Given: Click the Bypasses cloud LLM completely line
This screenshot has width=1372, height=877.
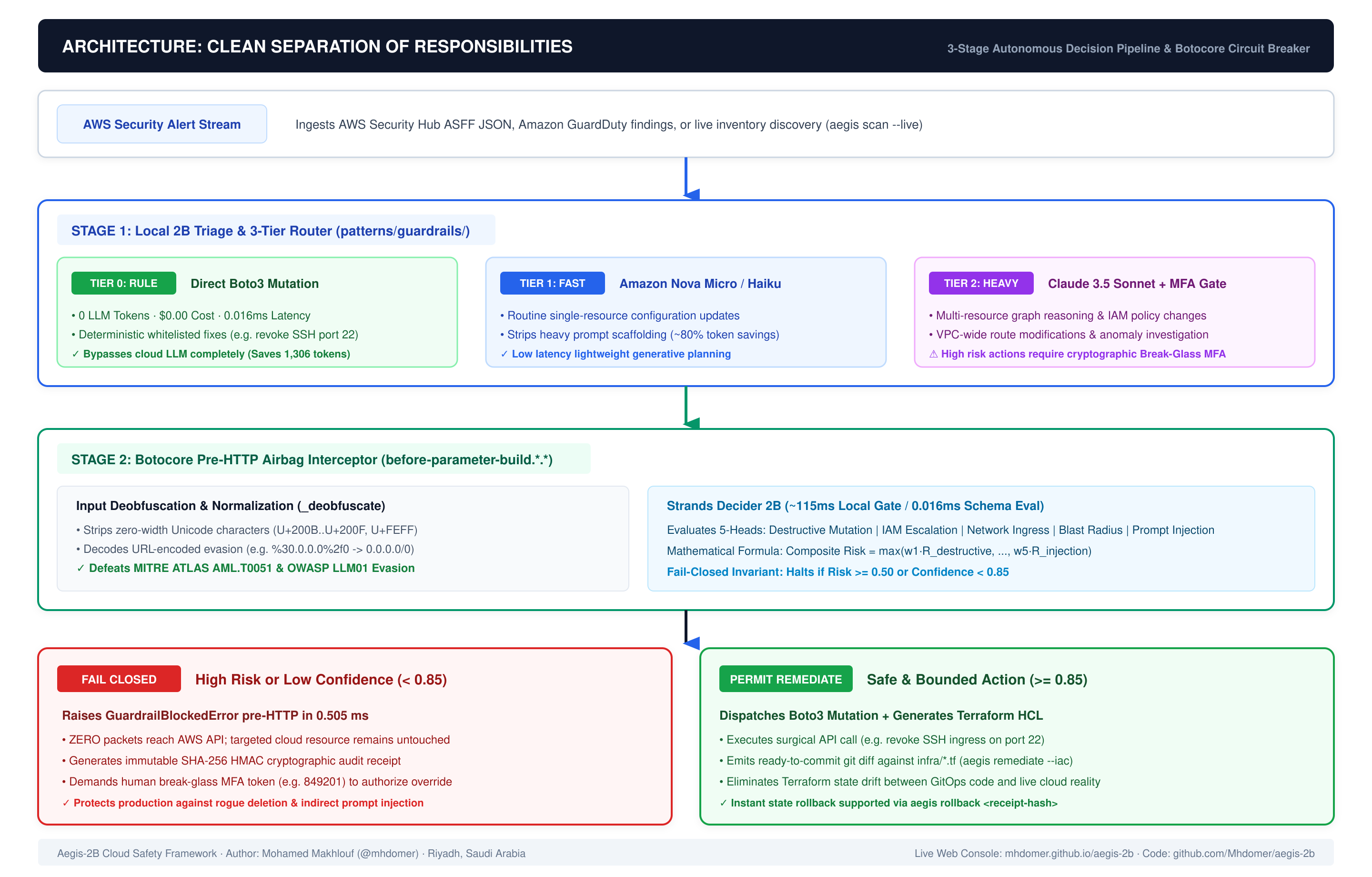Looking at the screenshot, I should coord(211,354).
